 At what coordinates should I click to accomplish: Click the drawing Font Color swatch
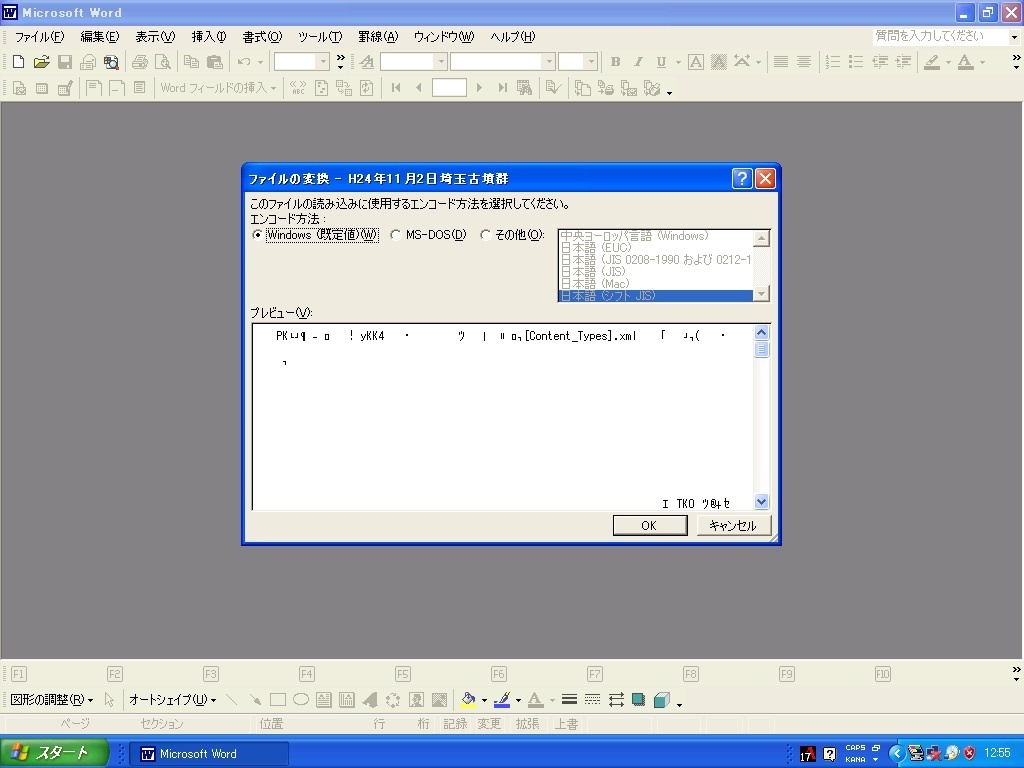[536, 700]
